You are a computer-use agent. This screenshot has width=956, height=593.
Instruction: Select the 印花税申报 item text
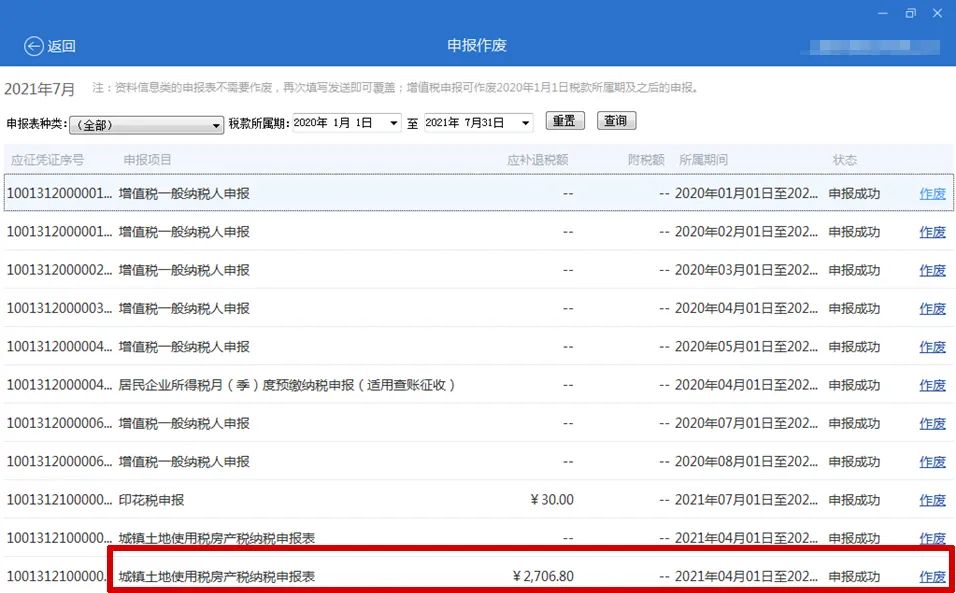[151, 500]
